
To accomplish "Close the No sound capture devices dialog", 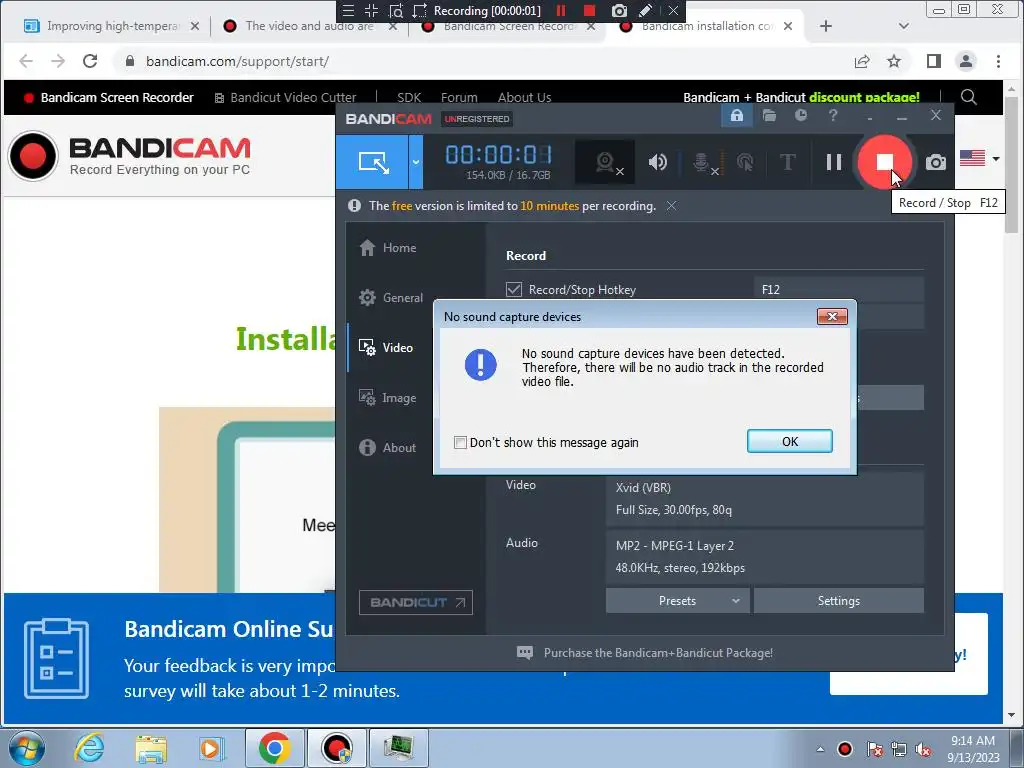I will point(832,317).
